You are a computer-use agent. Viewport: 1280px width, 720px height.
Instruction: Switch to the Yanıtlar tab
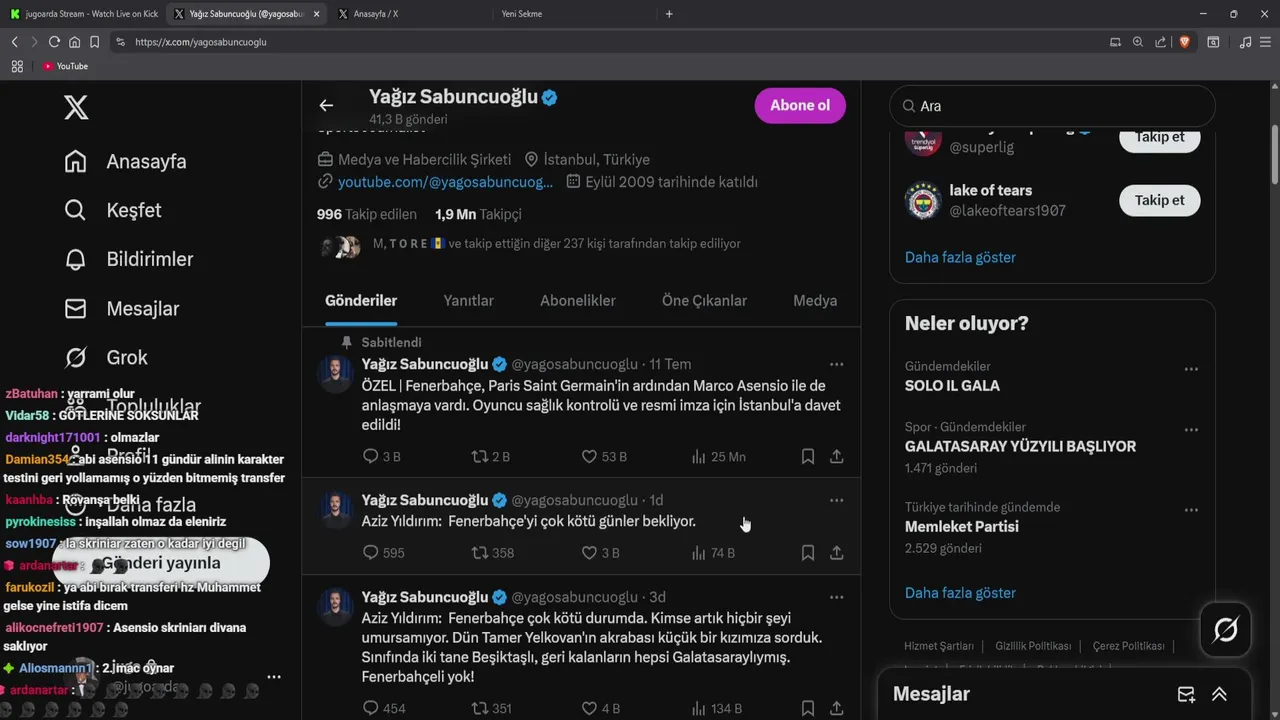pos(468,300)
